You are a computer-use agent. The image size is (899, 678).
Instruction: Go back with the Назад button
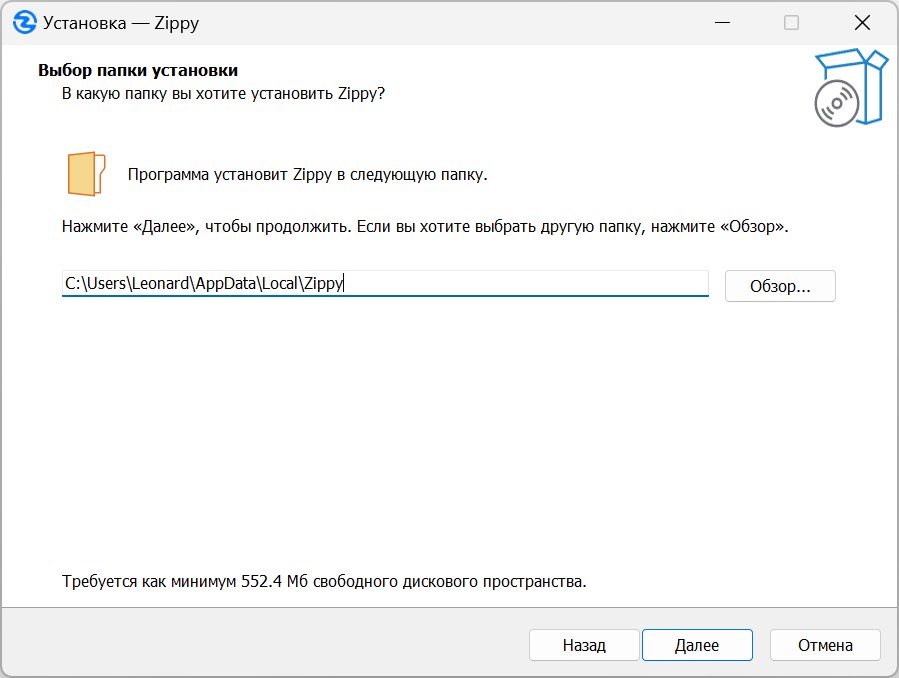click(x=583, y=645)
